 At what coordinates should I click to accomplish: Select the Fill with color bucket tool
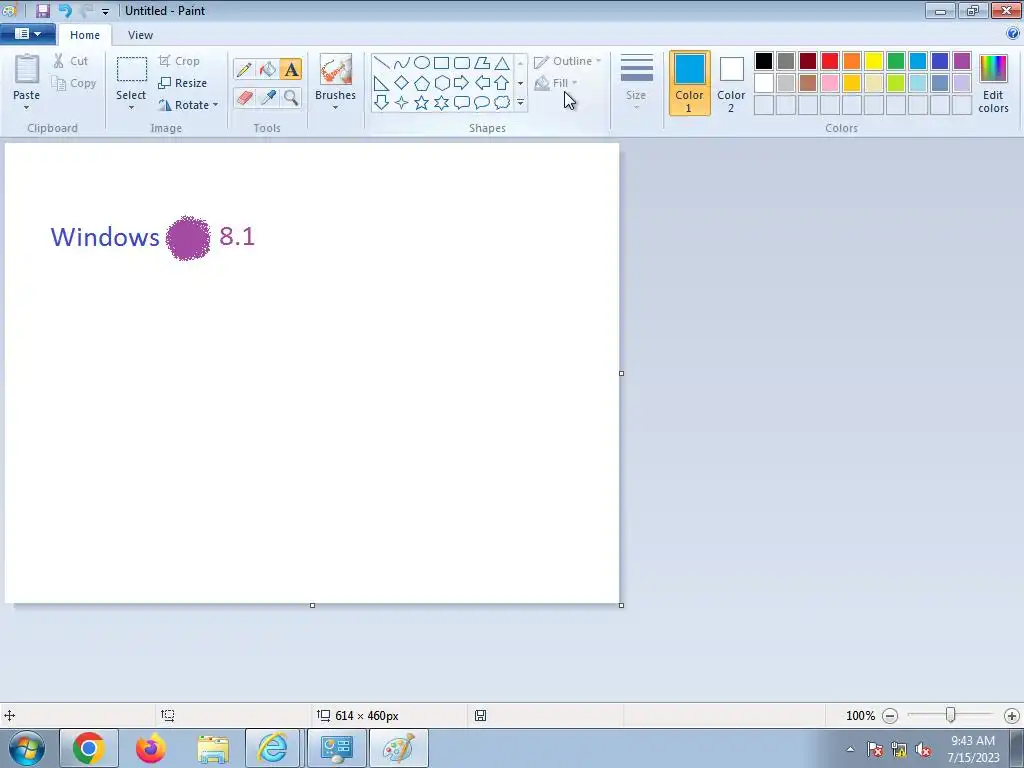[268, 69]
